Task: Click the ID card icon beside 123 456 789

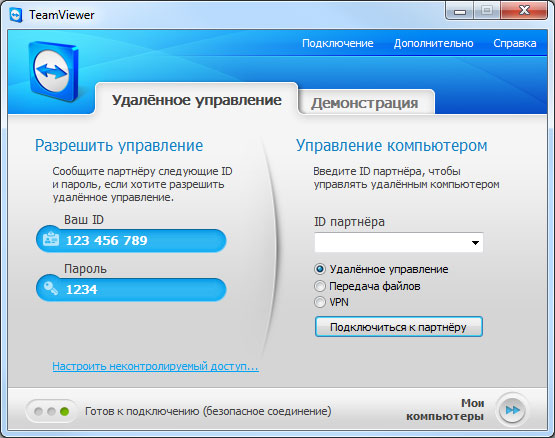Action: (x=51, y=239)
